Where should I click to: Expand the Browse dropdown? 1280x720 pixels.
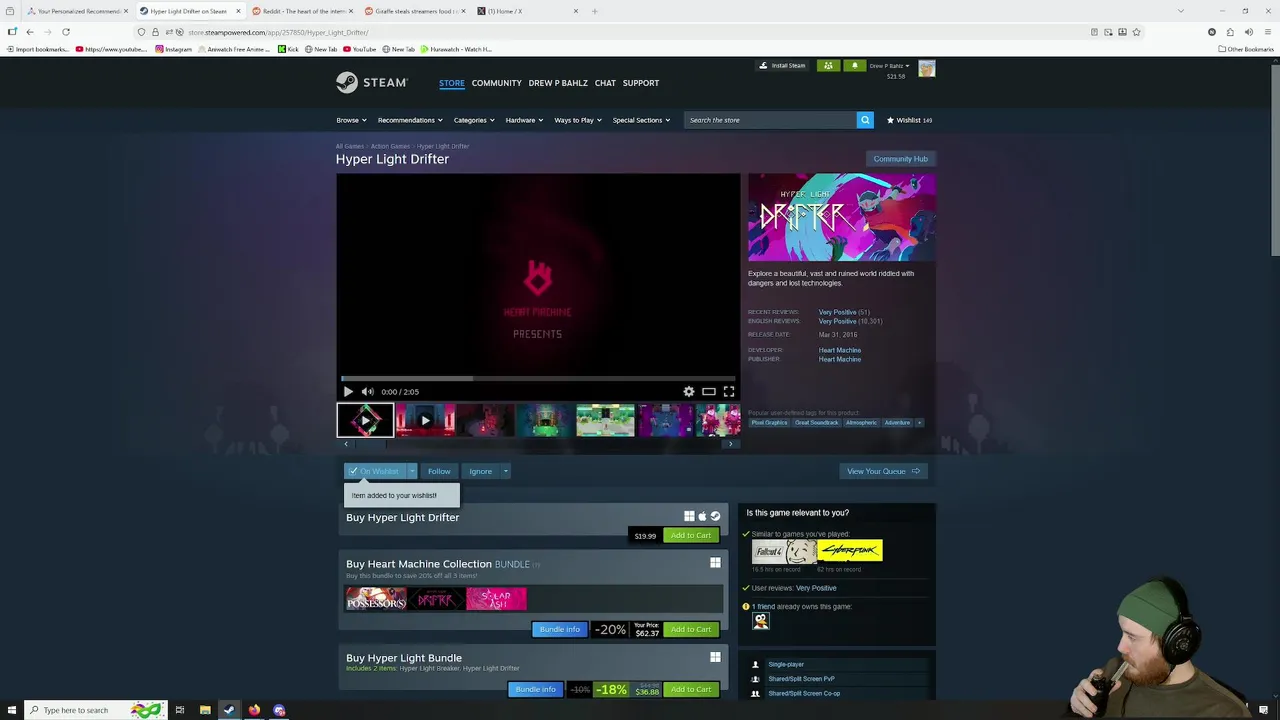click(351, 120)
